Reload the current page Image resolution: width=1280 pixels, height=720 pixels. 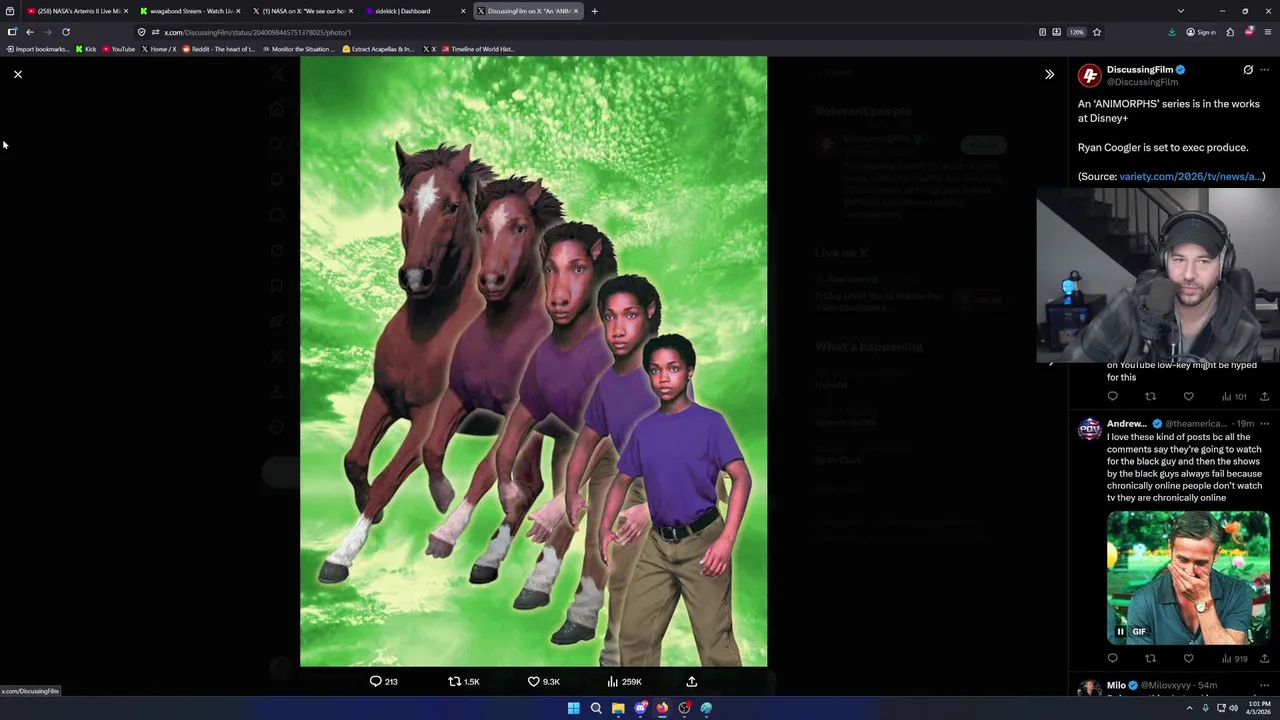coord(66,32)
